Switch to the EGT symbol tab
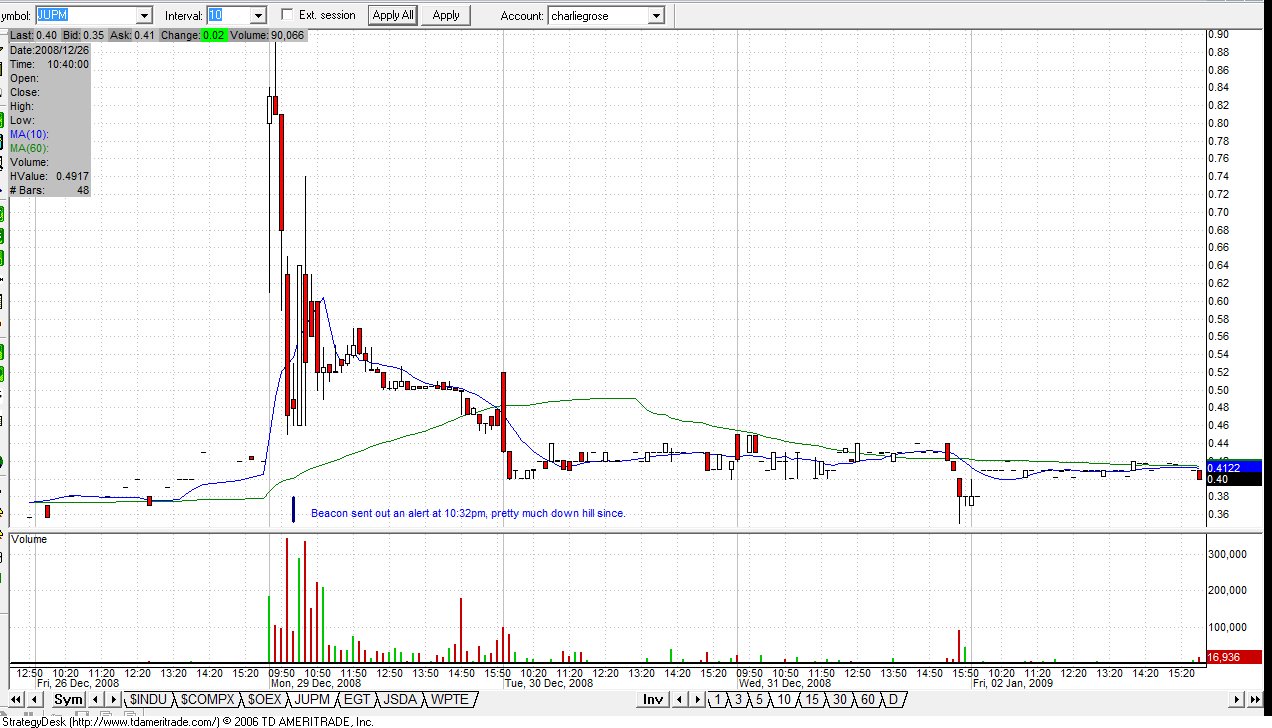The height and width of the screenshot is (728, 1272). (x=356, y=700)
